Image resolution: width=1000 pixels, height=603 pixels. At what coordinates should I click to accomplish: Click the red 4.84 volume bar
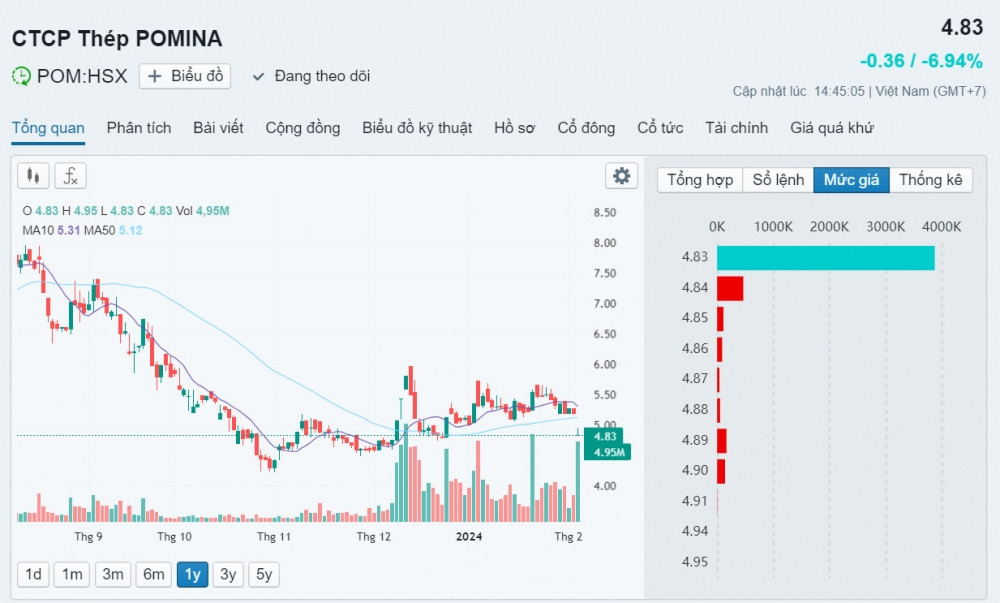[730, 288]
